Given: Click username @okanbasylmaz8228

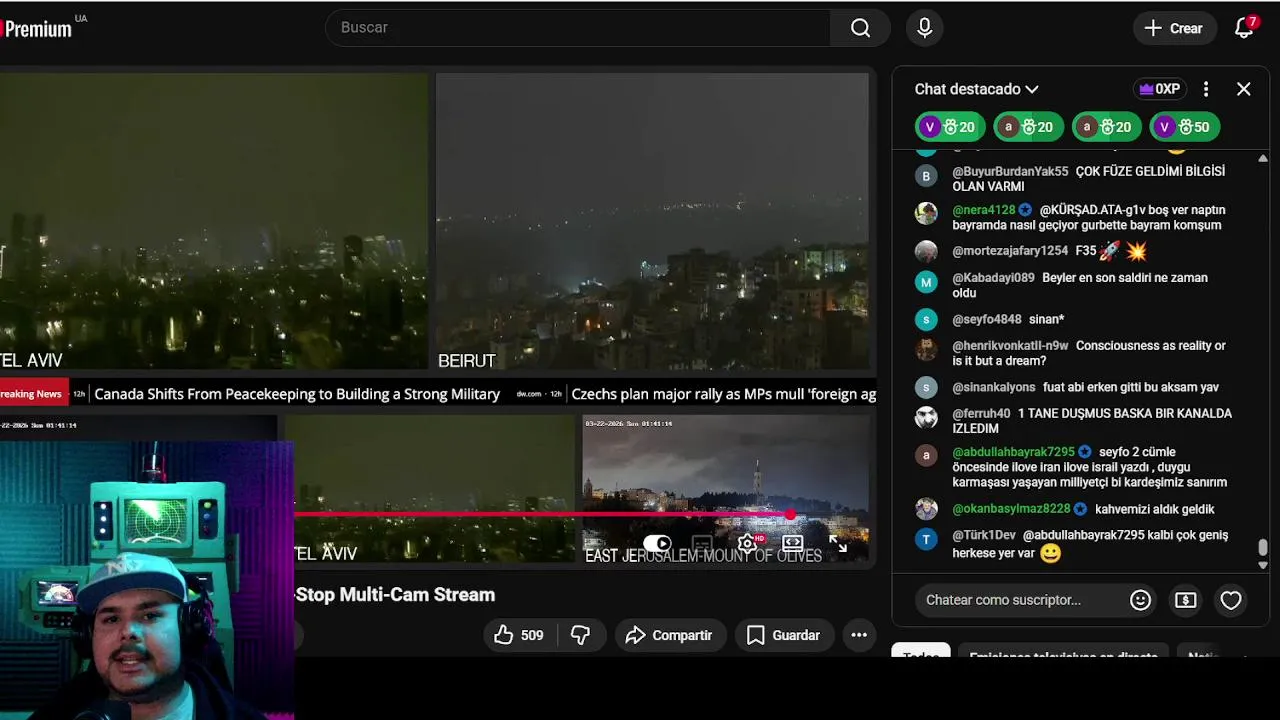Looking at the screenshot, I should pos(1011,509).
